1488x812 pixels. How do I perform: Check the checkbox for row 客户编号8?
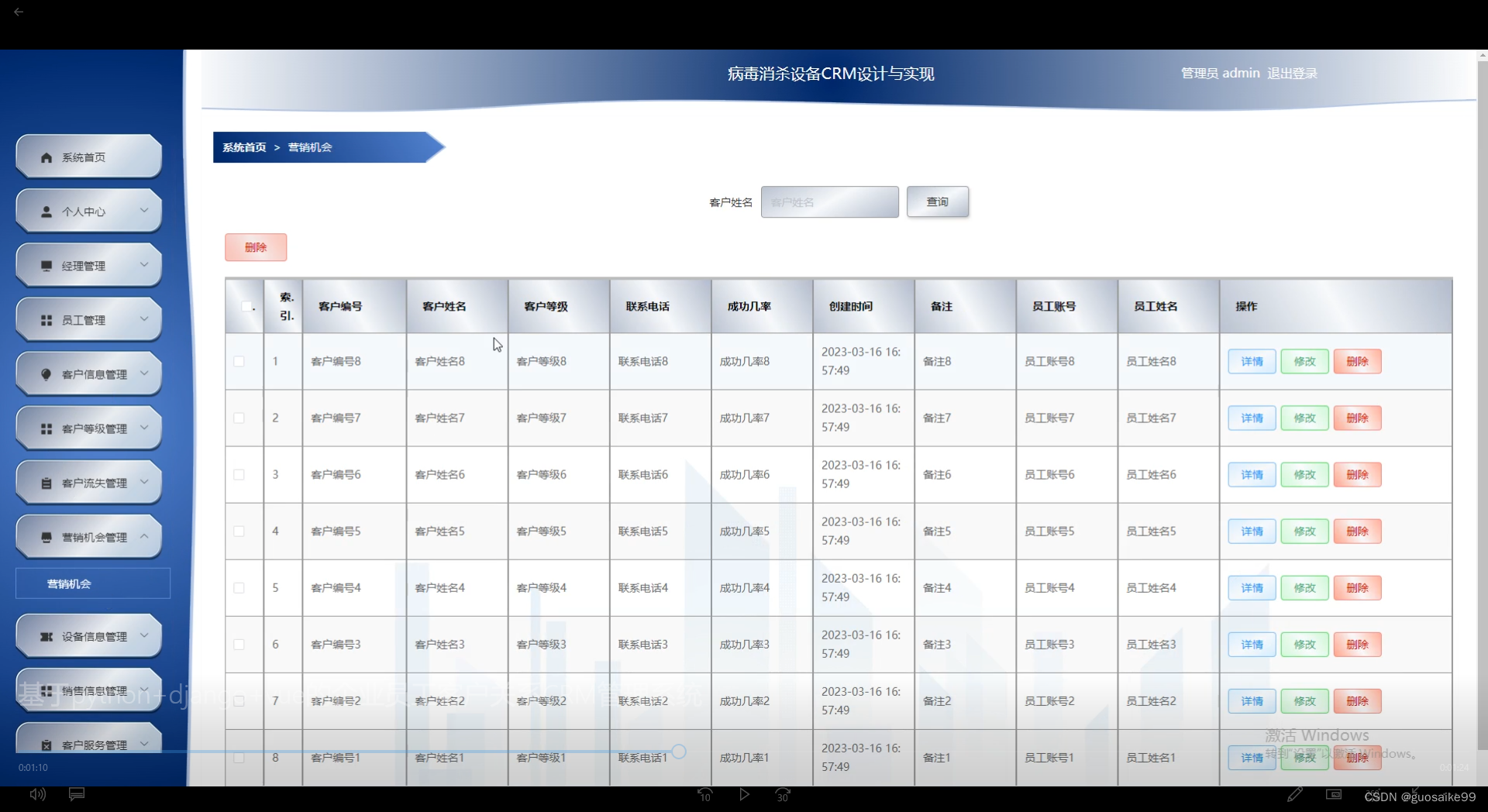[238, 361]
